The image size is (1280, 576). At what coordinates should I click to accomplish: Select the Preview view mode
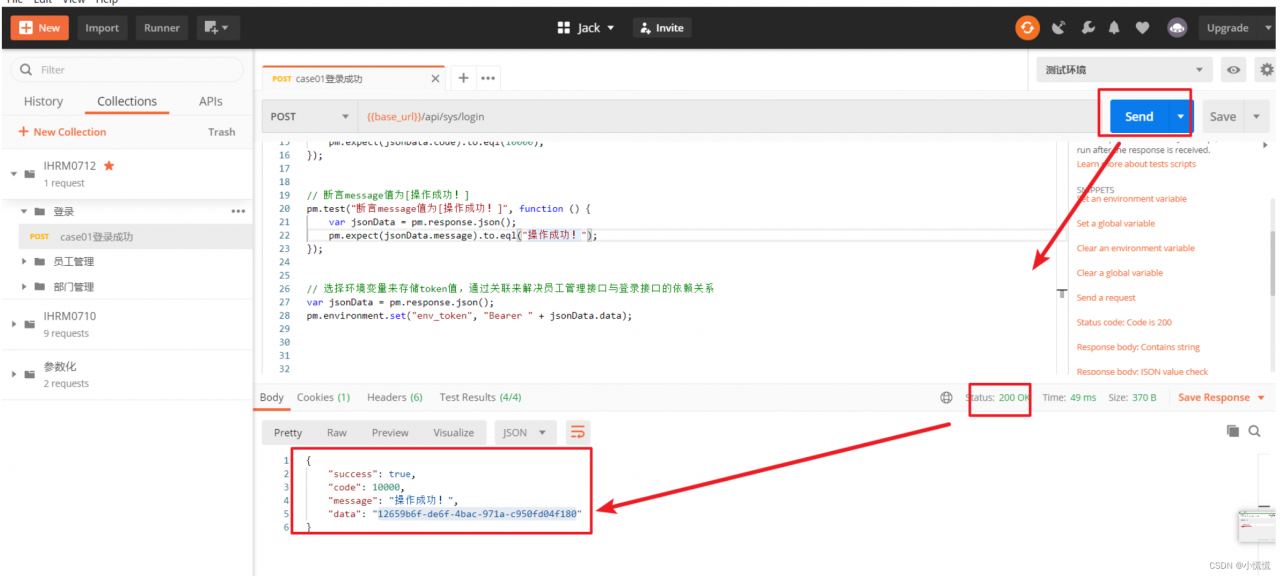[390, 433]
